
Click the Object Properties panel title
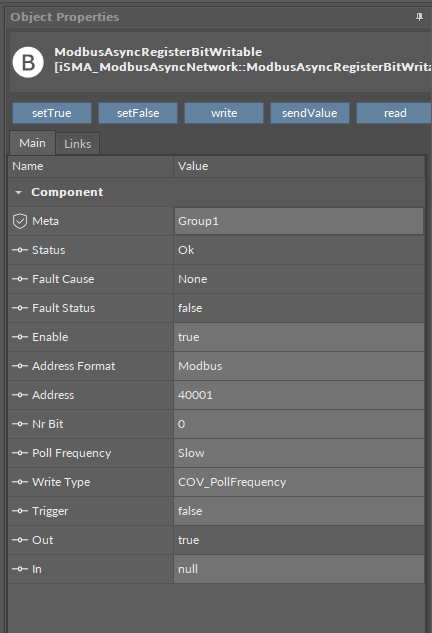point(65,17)
